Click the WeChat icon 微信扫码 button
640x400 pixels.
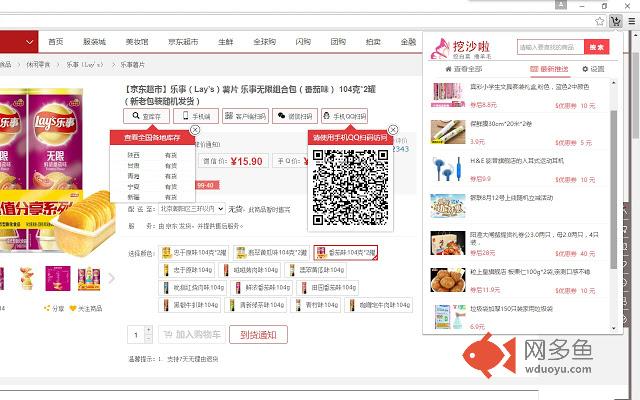pyautogui.click(x=295, y=116)
